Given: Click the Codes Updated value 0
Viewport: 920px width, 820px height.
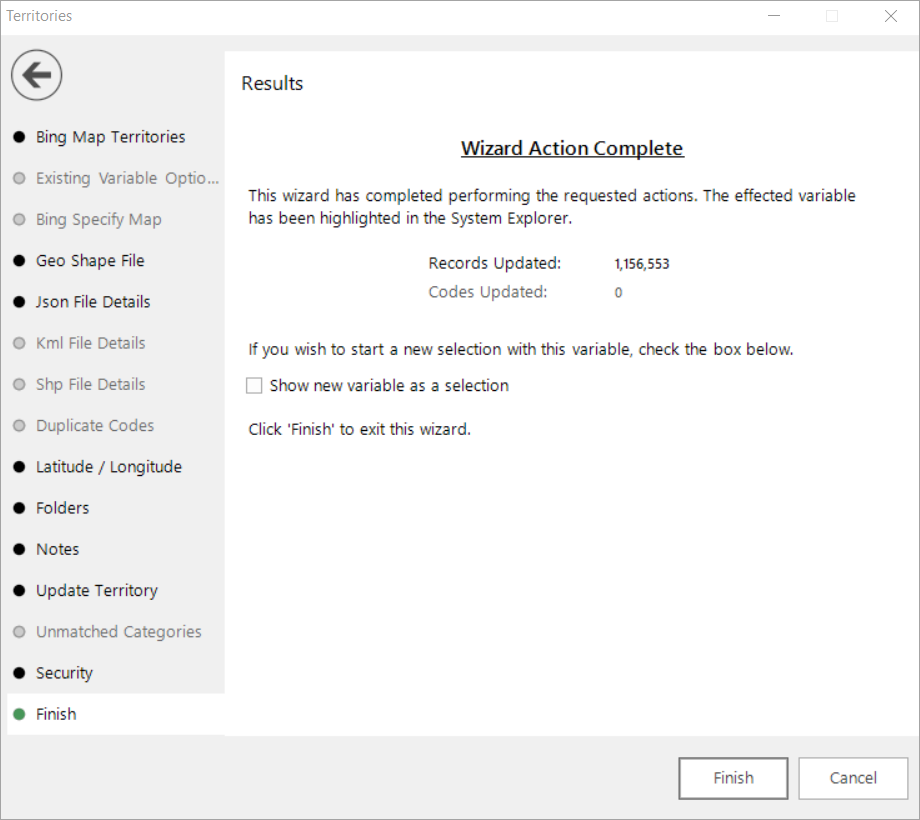Looking at the screenshot, I should (618, 293).
